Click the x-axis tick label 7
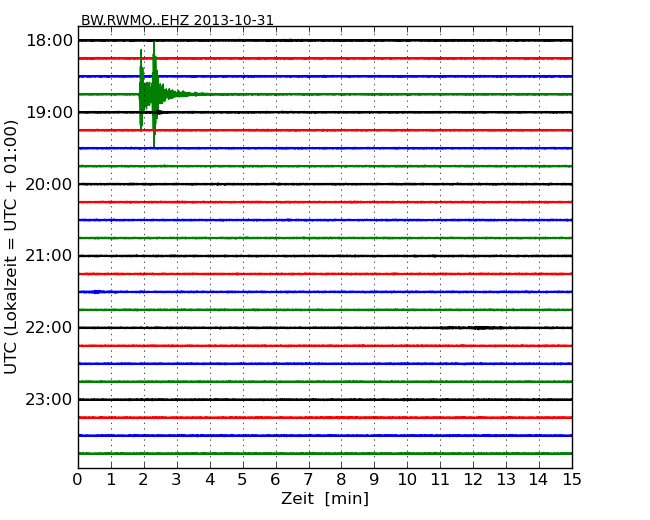Screen dimensions: 650x520 (x=308, y=480)
